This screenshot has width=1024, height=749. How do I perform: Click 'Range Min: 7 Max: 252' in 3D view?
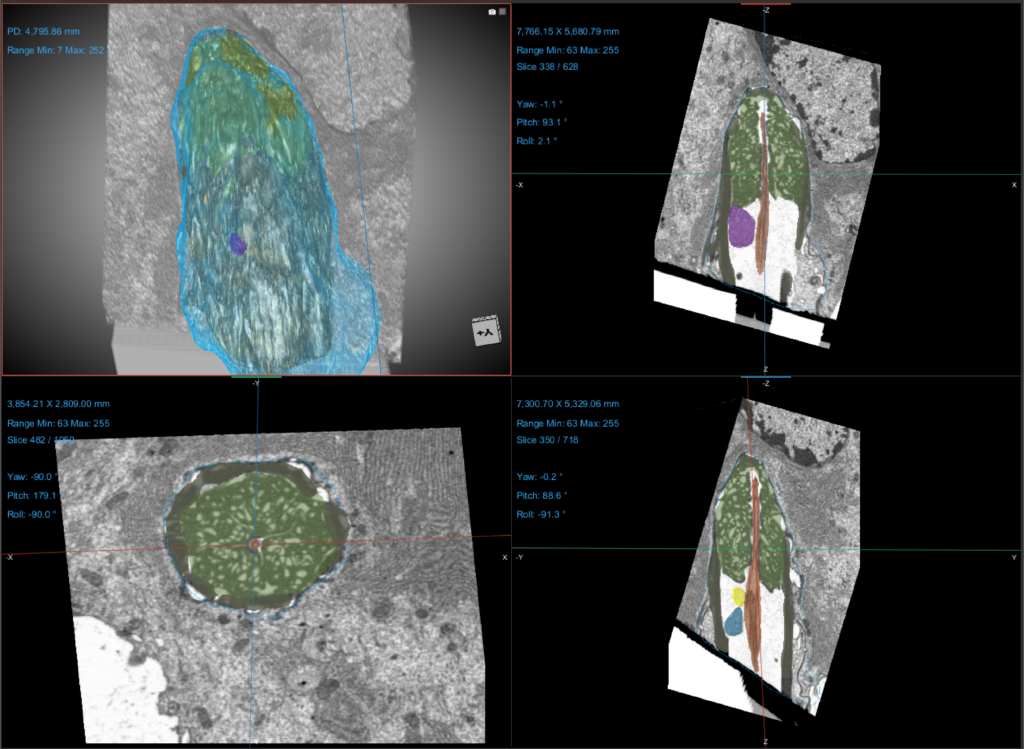click(57, 50)
